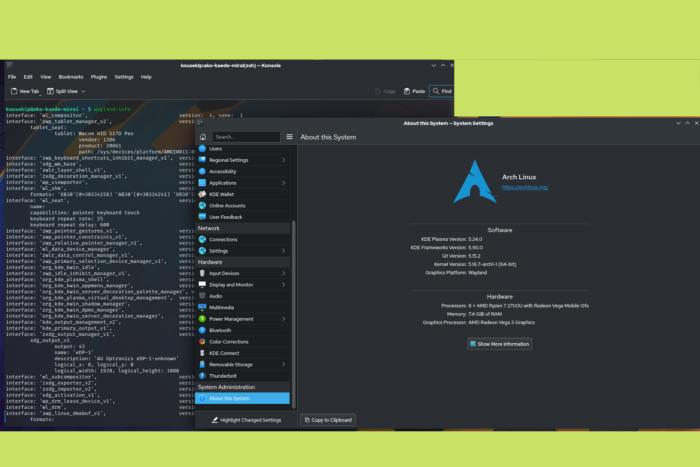Open the Edit menu in Konsole
This screenshot has height=467, width=700.
(x=28, y=77)
